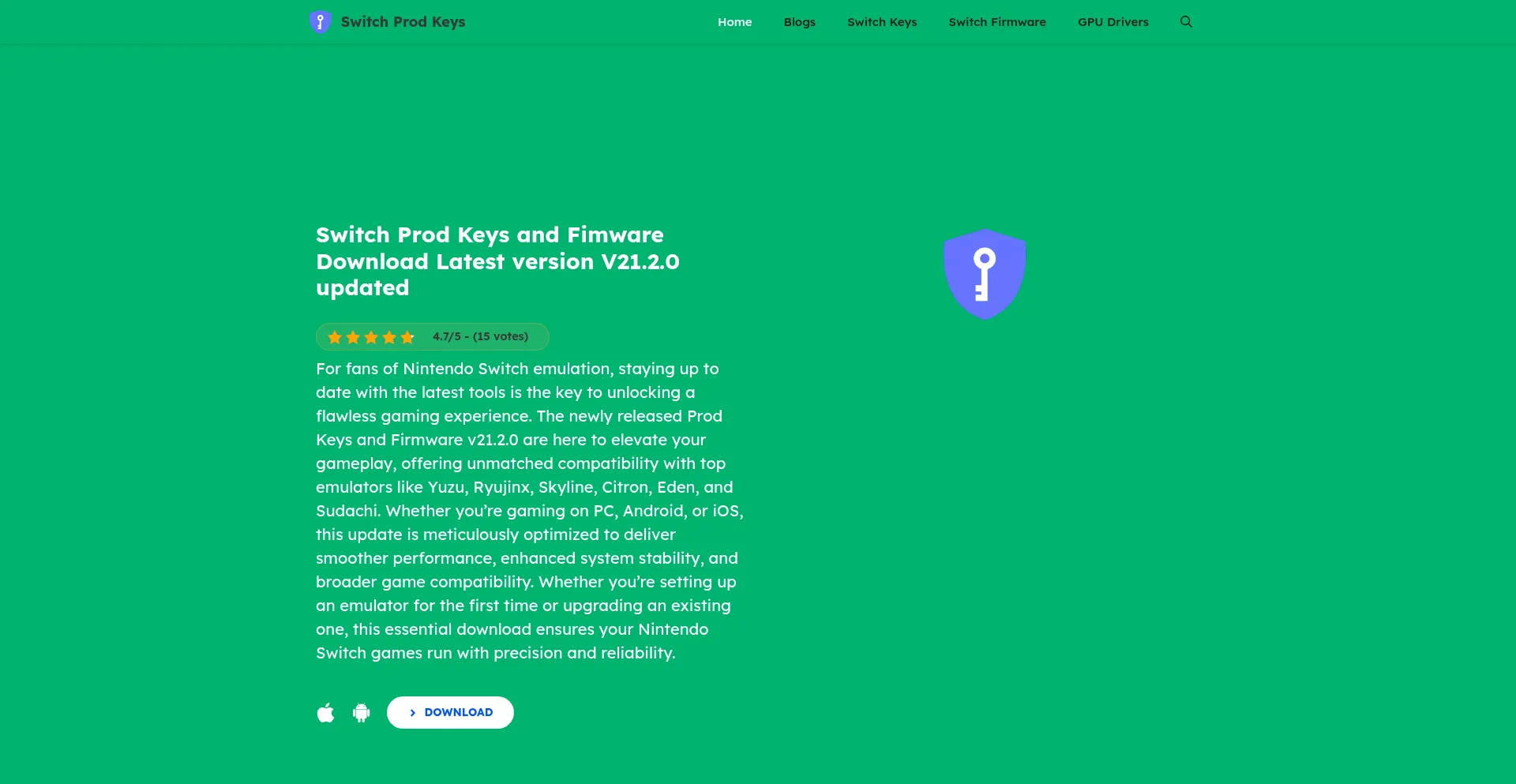
Task: Open the Blogs menu item
Action: click(799, 22)
